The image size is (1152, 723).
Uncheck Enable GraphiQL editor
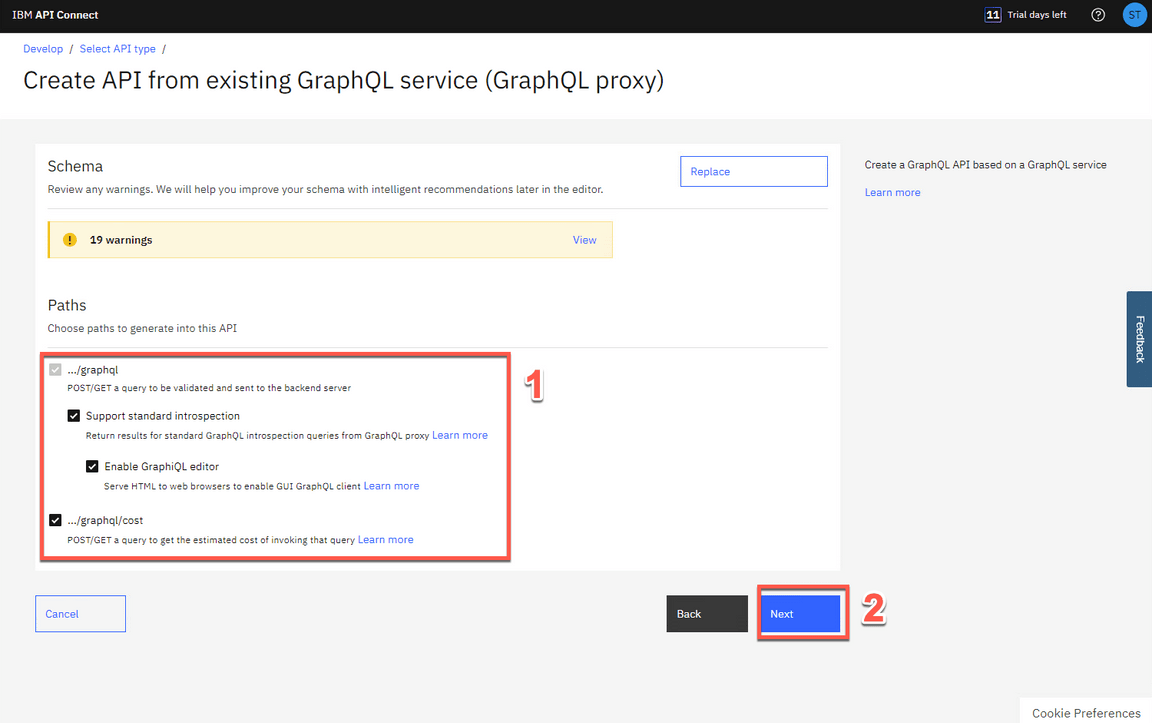click(x=92, y=467)
